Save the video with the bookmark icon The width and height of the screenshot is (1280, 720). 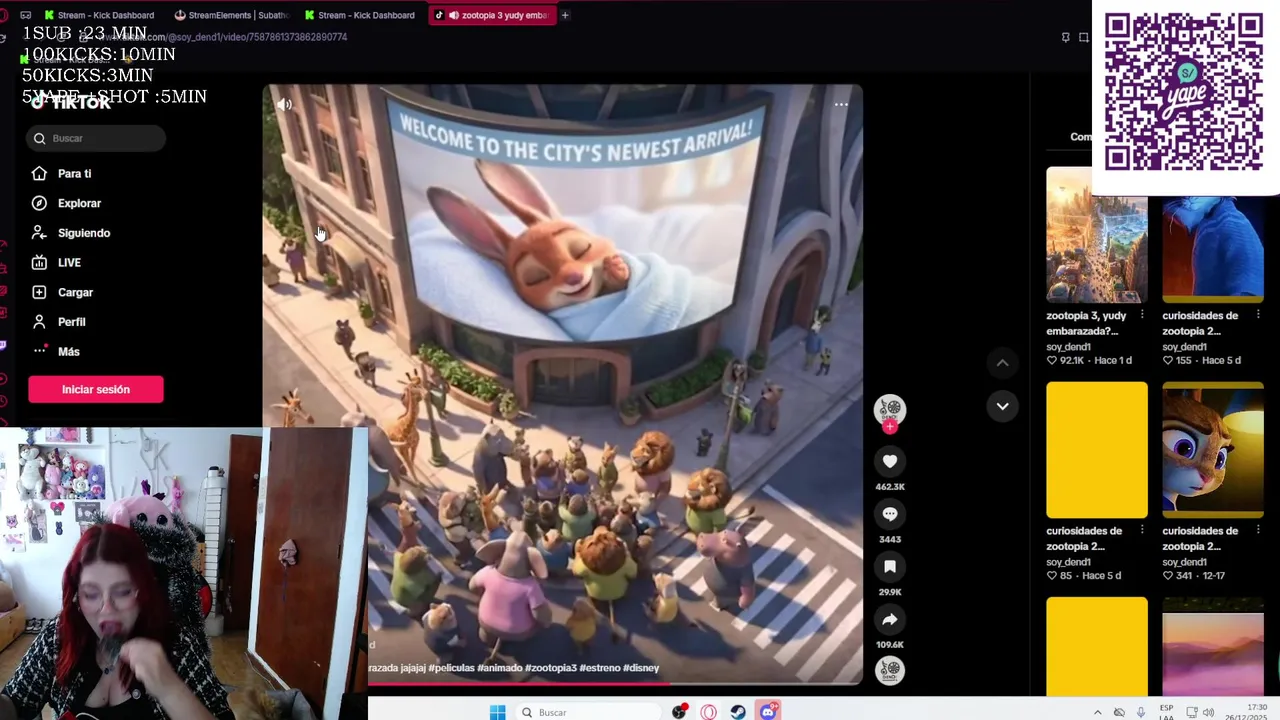click(x=890, y=567)
